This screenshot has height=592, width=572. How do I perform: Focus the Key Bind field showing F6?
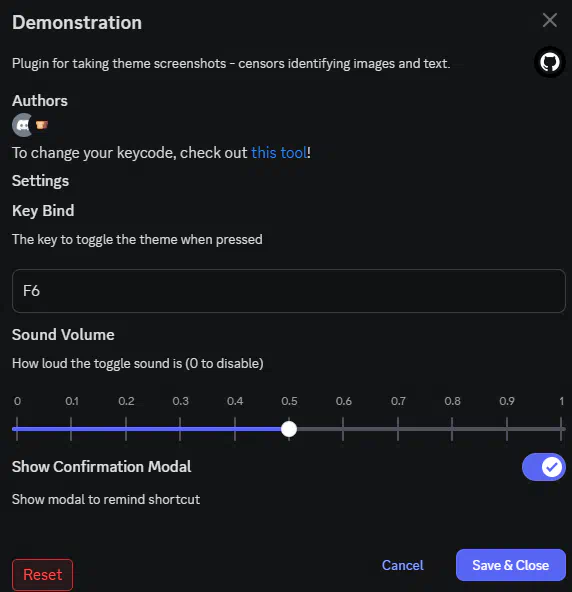tap(288, 291)
